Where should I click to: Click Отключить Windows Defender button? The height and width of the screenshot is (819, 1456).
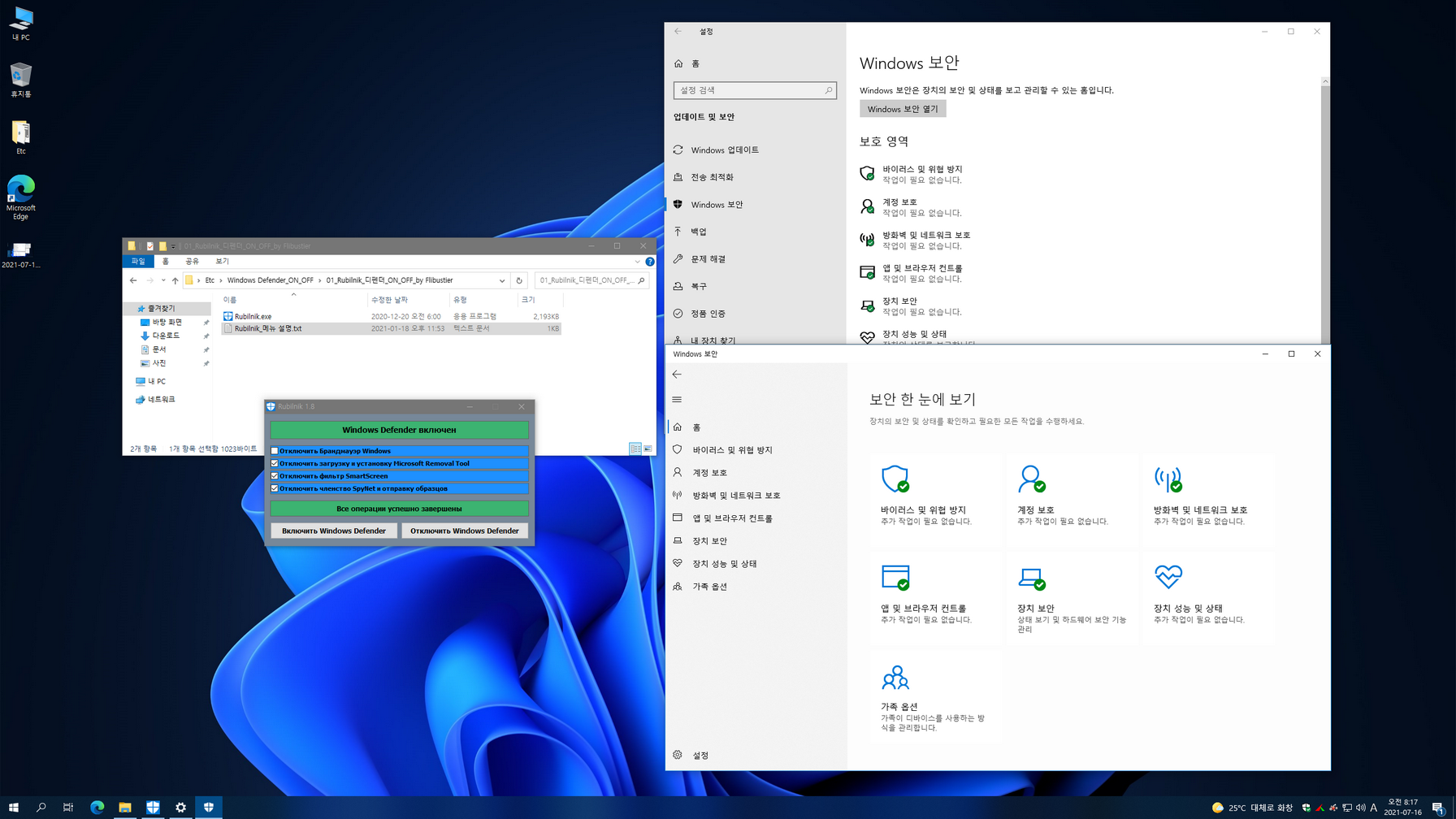point(464,531)
